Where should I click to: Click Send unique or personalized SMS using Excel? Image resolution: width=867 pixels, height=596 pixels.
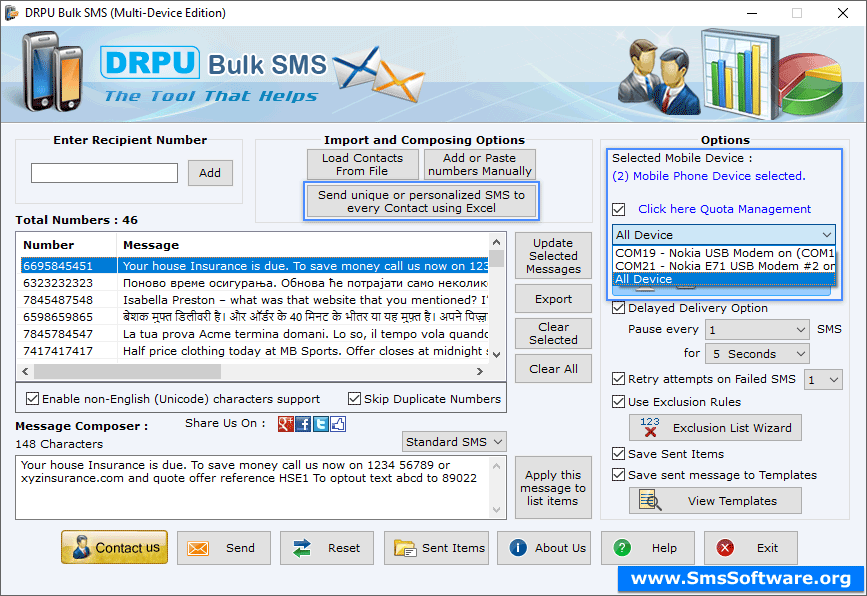(421, 201)
